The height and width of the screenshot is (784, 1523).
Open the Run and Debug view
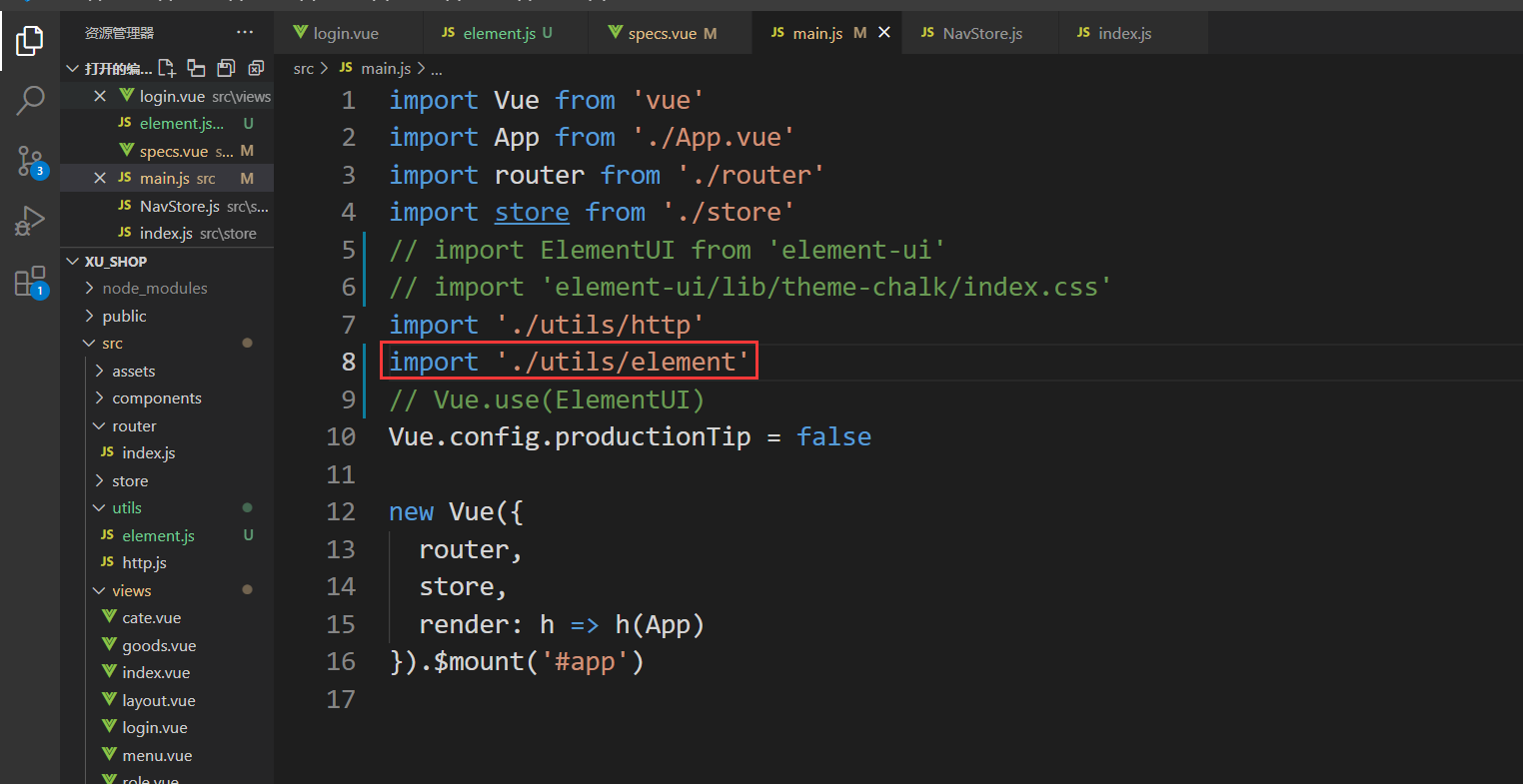point(30,221)
